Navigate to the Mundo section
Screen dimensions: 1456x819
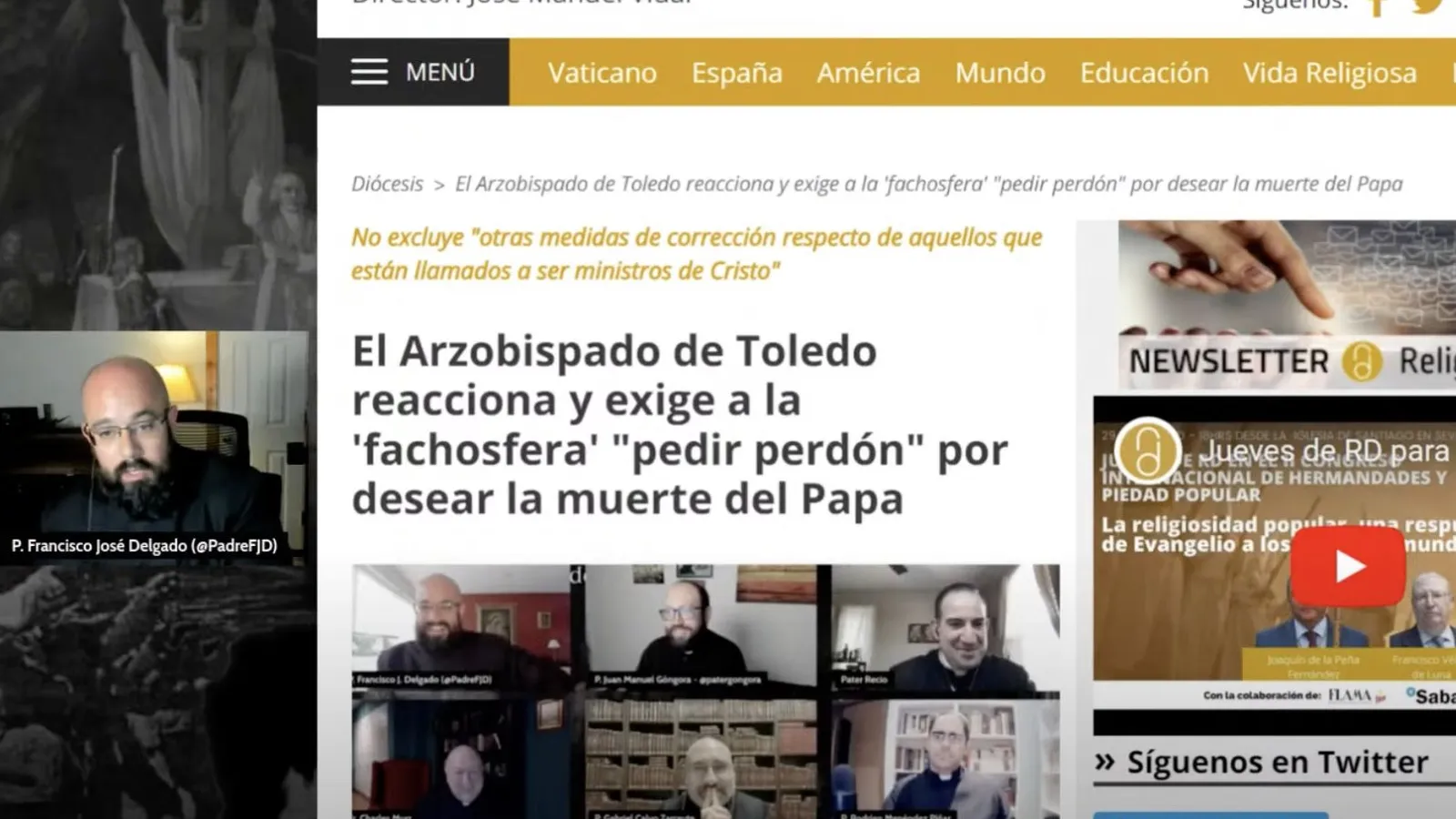click(x=999, y=73)
